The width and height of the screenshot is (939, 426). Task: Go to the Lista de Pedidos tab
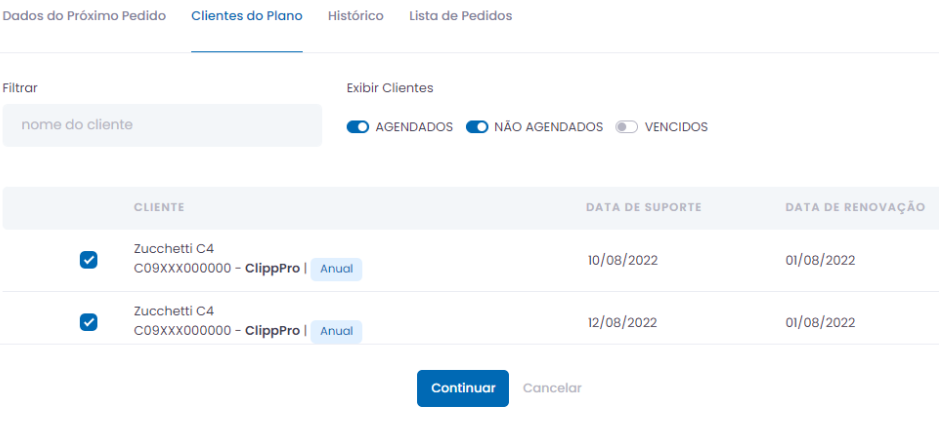click(460, 16)
